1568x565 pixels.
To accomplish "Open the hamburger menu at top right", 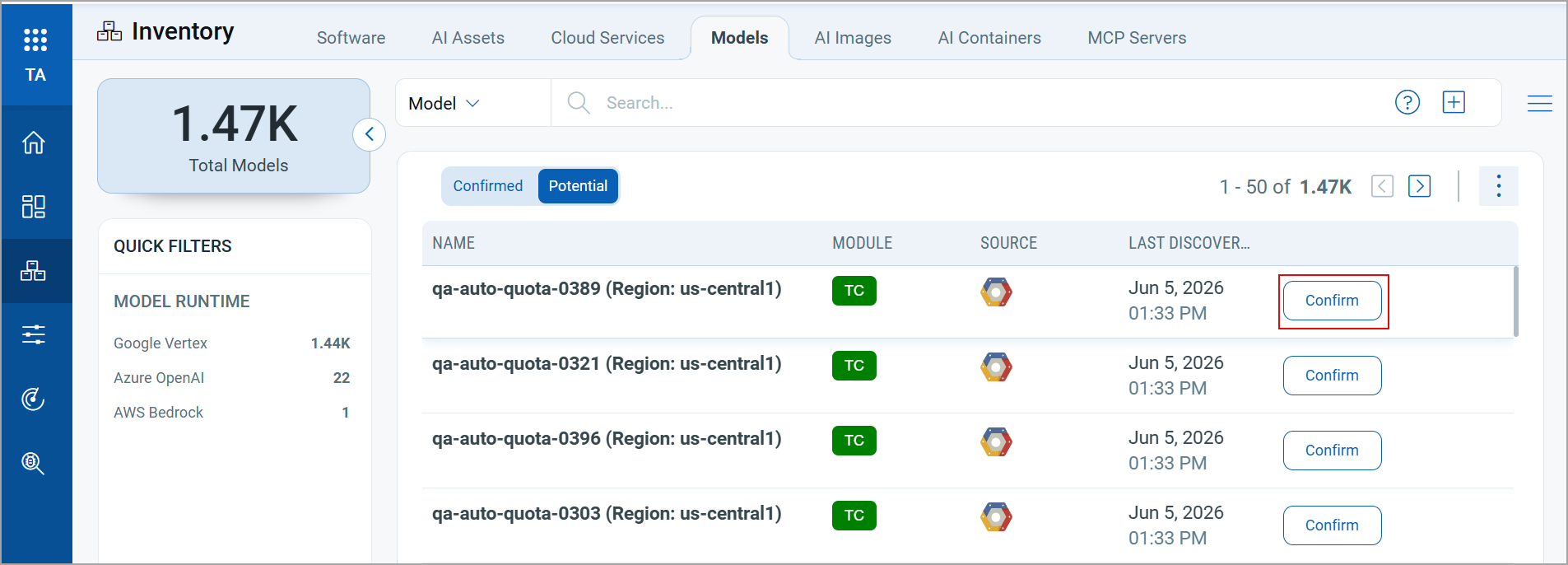I will click(x=1539, y=103).
